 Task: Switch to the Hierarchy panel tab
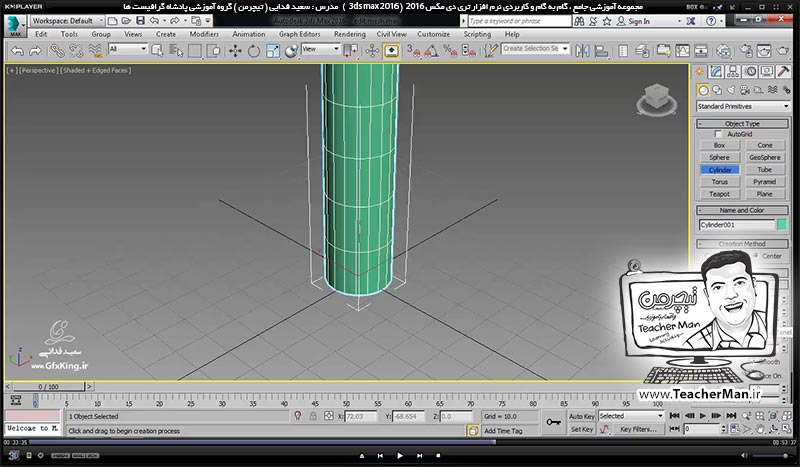point(733,72)
